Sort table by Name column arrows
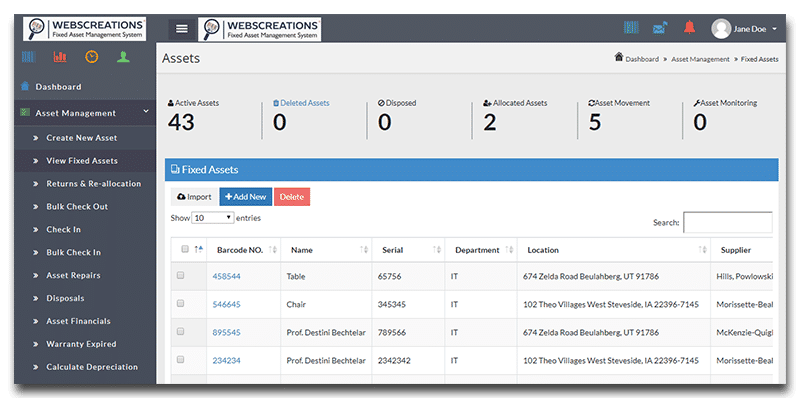Image resolution: width=800 pixels, height=398 pixels. click(x=364, y=250)
